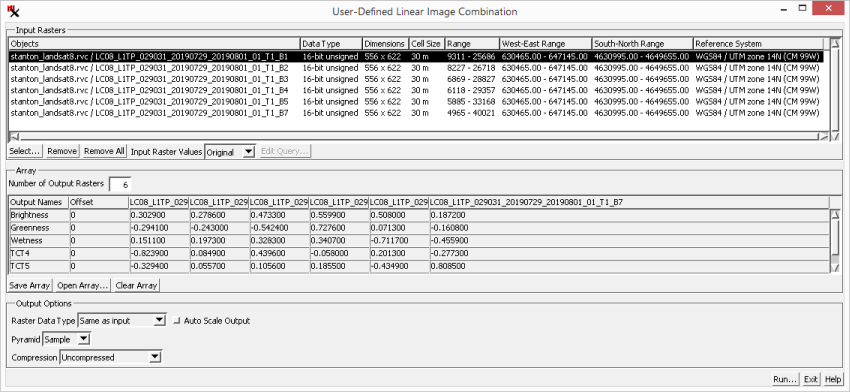Click the Wetness coefficient -0.711700 cell
Image resolution: width=850 pixels, height=392 pixels.
[399, 241]
